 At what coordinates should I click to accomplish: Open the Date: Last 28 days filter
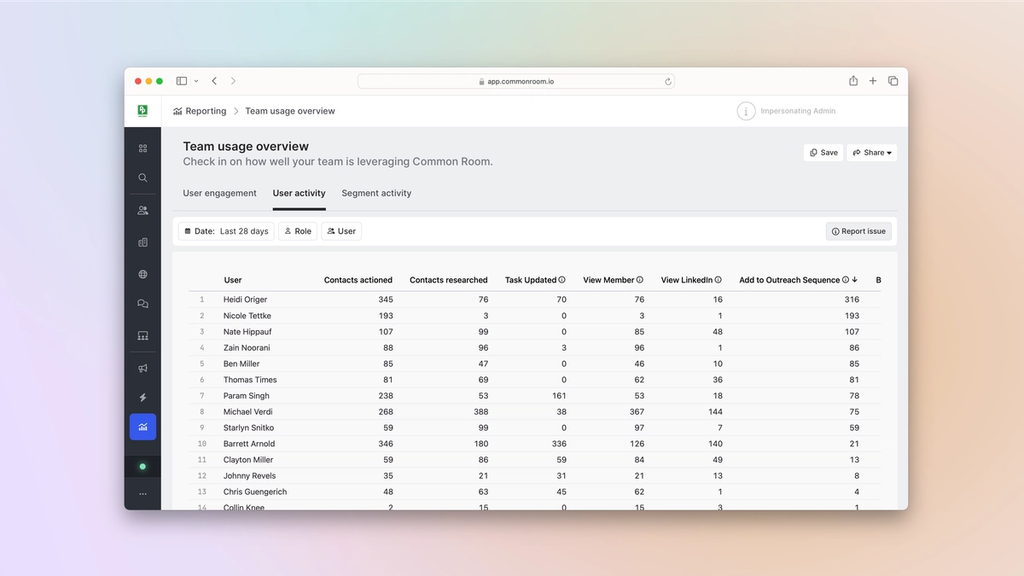point(226,231)
